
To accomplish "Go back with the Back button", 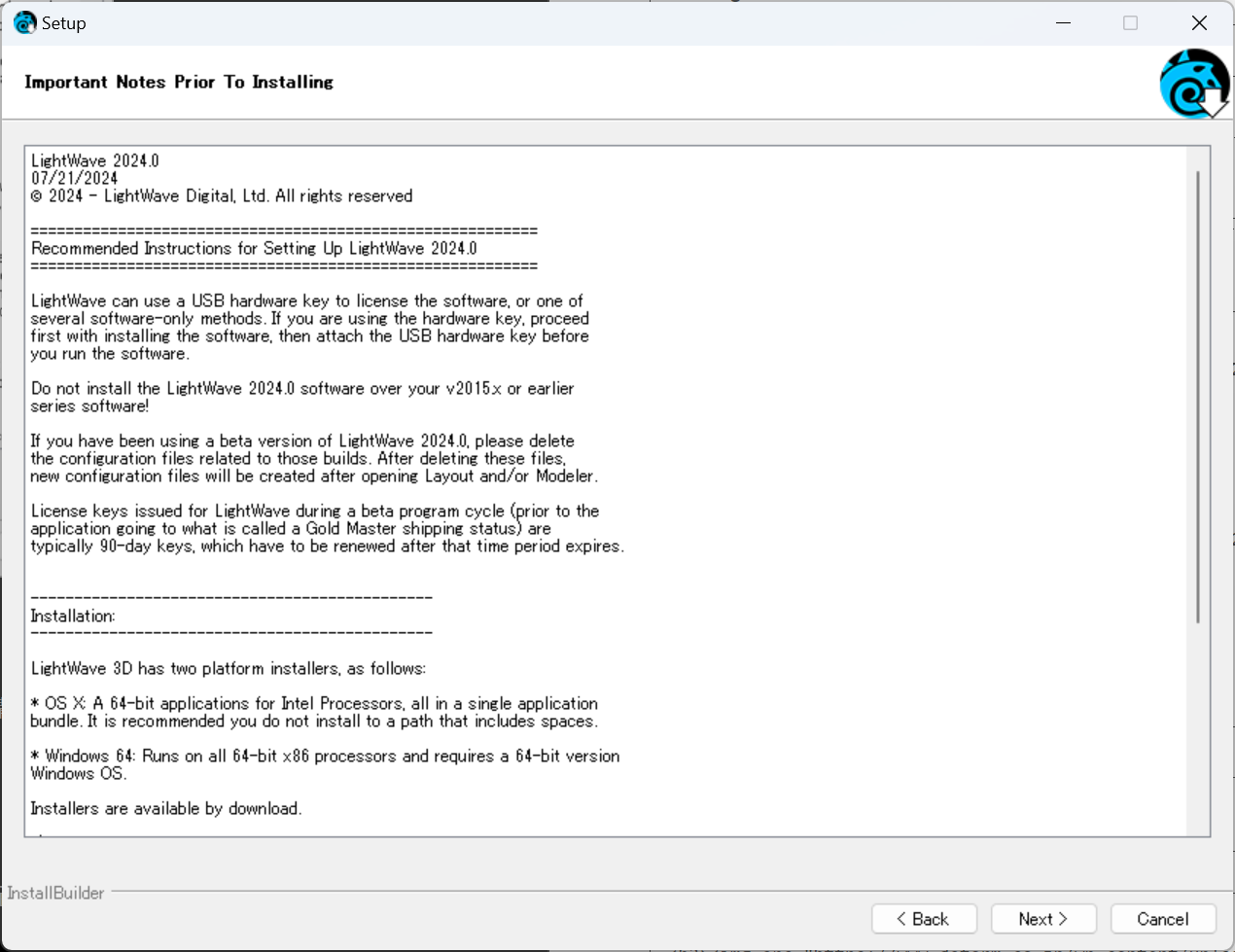I will click(923, 919).
